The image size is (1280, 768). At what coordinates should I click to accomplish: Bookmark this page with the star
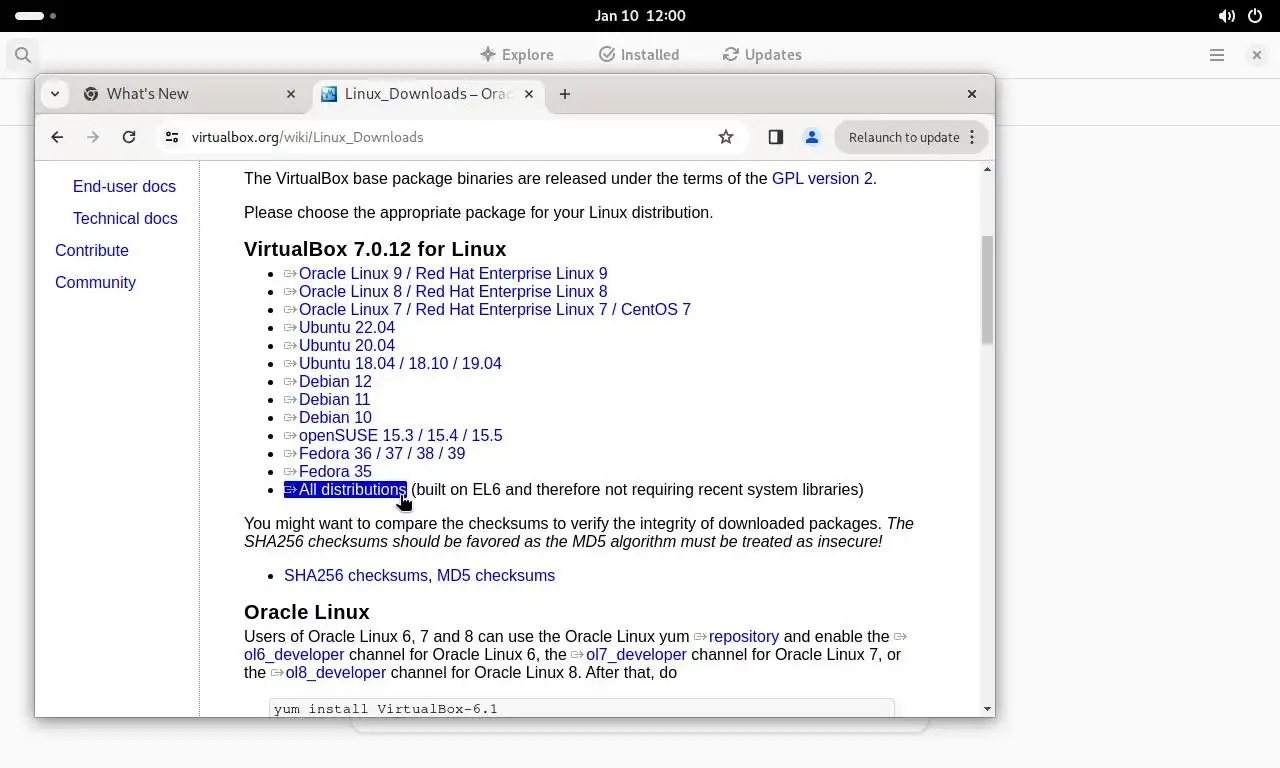click(726, 137)
